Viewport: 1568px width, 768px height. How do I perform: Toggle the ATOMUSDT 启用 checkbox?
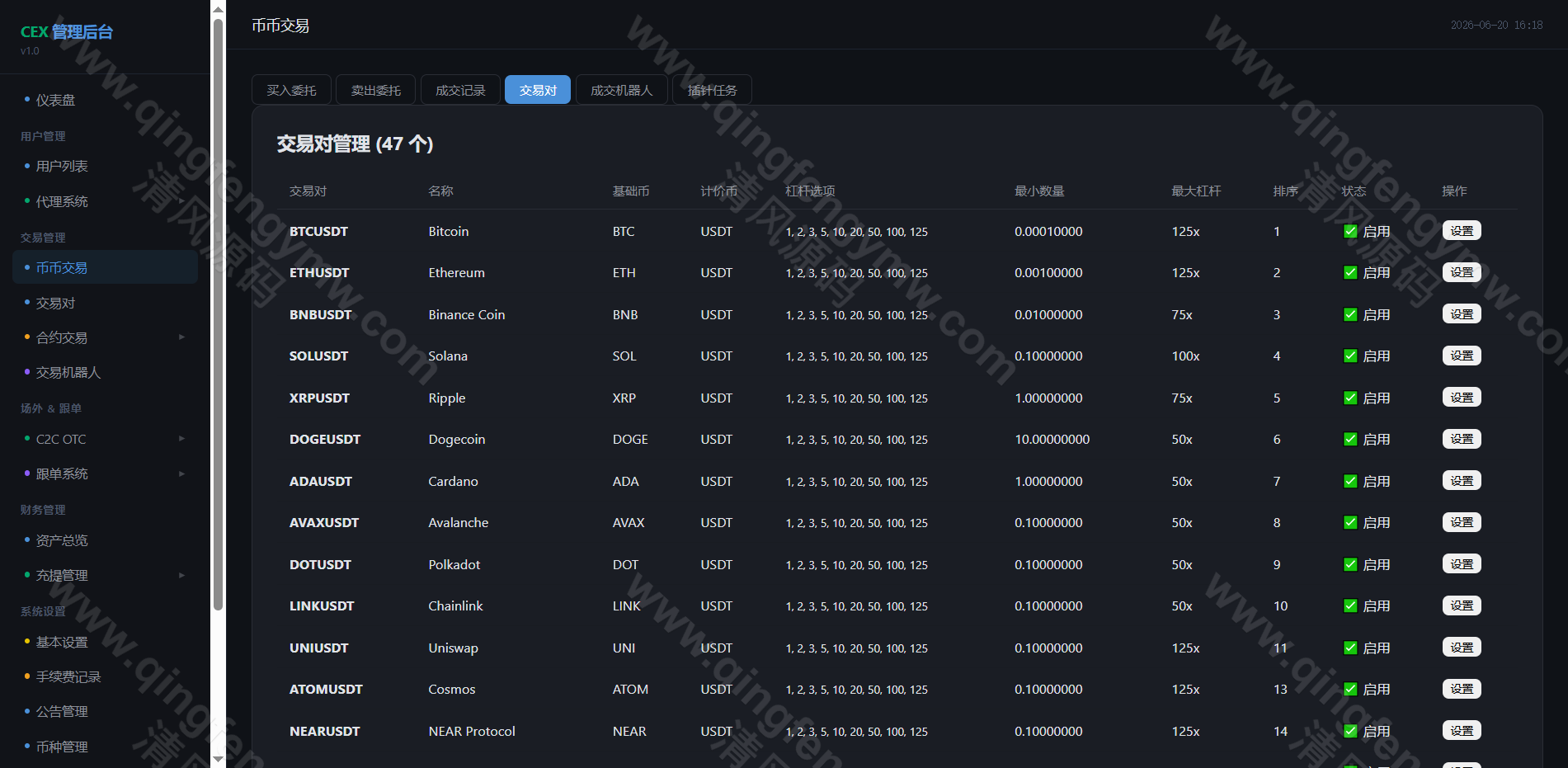coord(1350,690)
